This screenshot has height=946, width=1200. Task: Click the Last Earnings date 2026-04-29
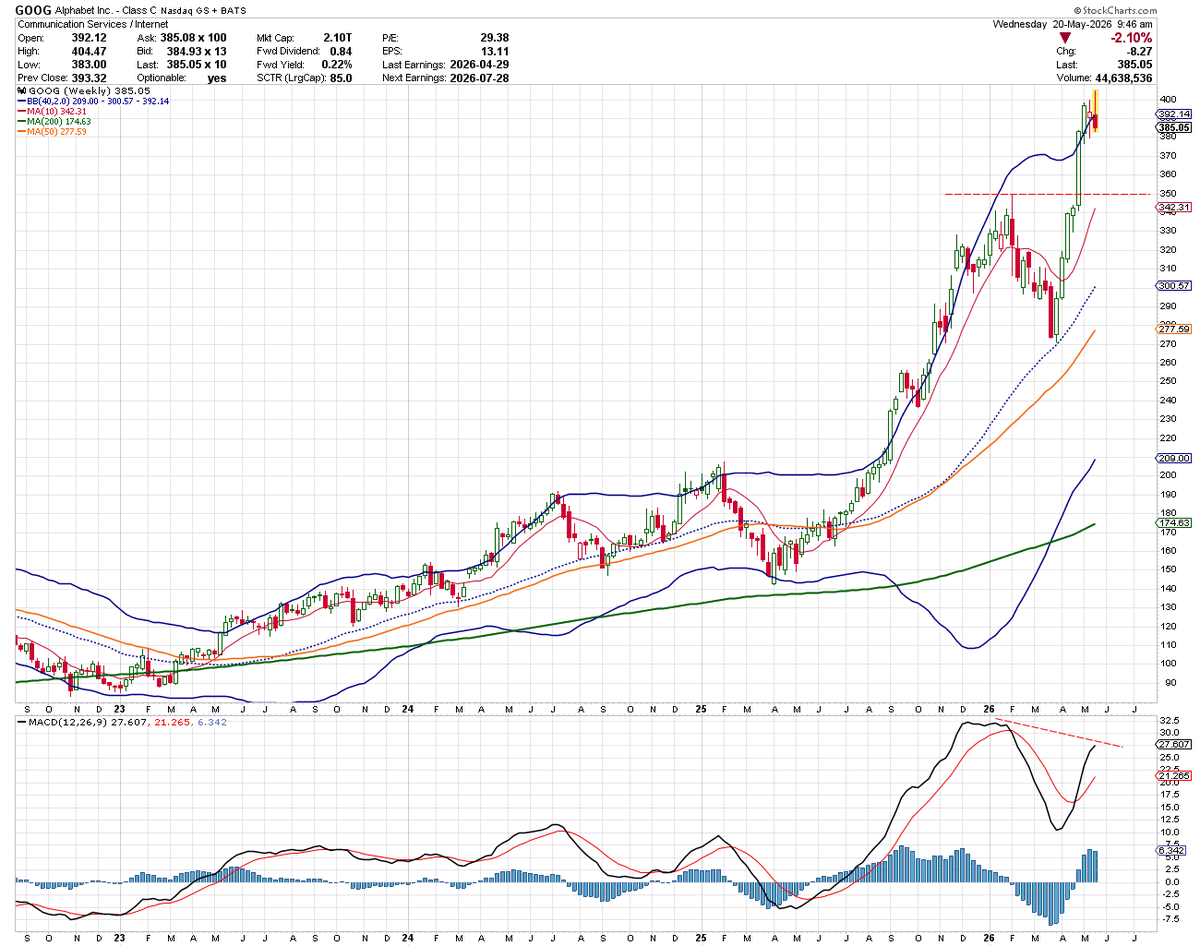point(478,64)
